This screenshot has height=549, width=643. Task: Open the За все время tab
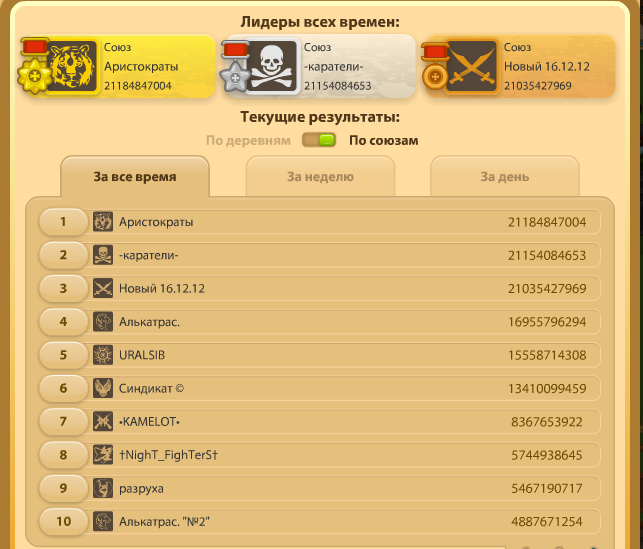[135, 176]
